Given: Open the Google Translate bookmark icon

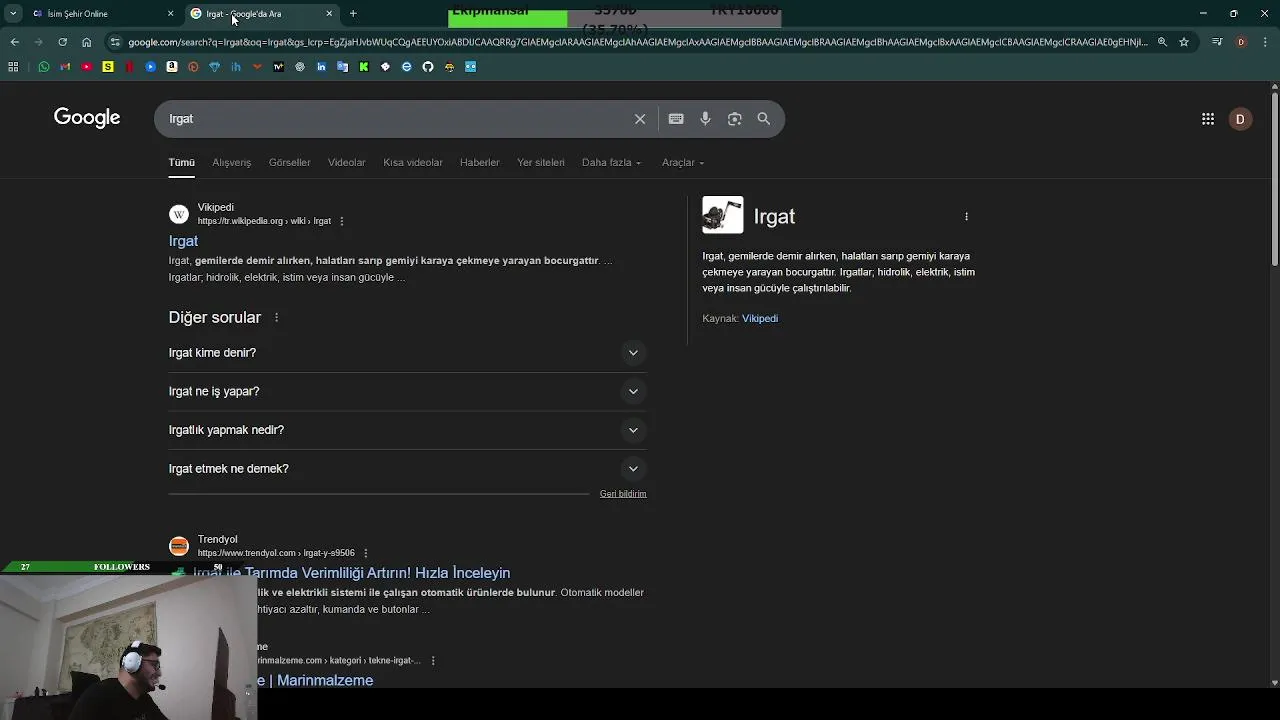Looking at the screenshot, I should (x=342, y=67).
